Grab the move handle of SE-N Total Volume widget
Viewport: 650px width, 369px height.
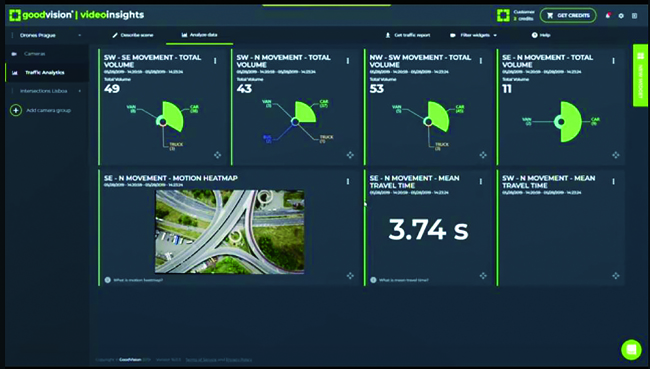616,155
